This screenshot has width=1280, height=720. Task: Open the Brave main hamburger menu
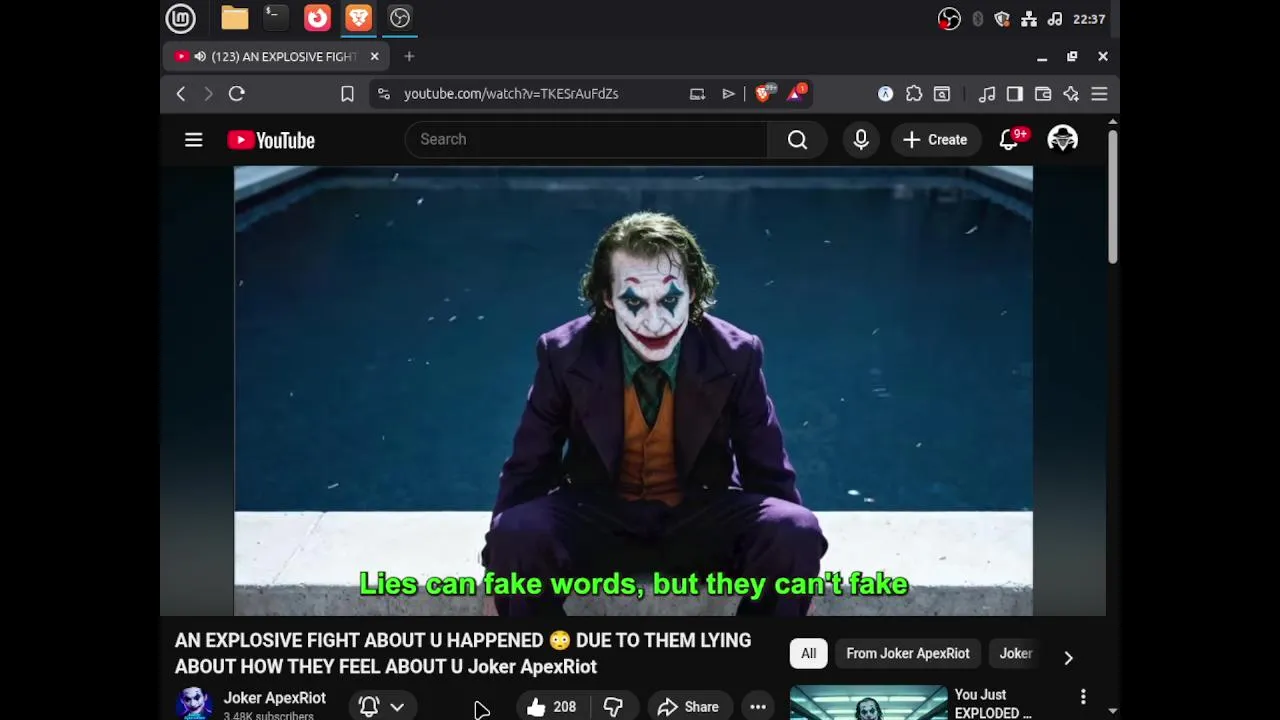[1099, 94]
